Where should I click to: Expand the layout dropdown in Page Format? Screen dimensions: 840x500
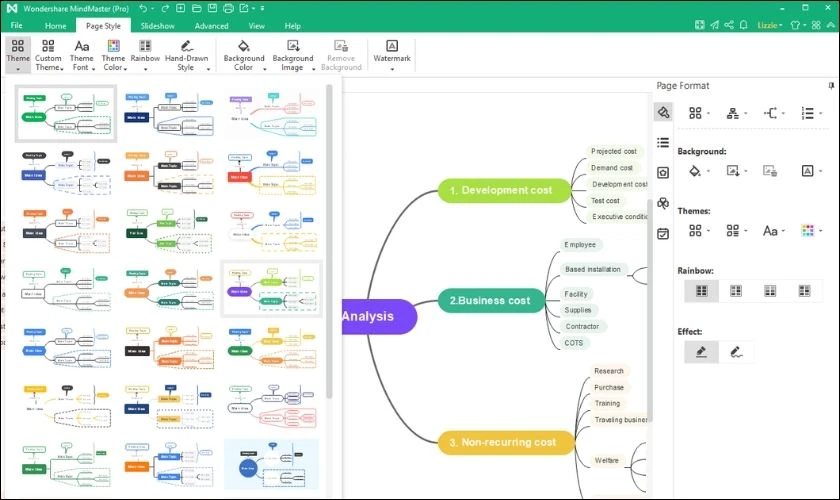(699, 113)
